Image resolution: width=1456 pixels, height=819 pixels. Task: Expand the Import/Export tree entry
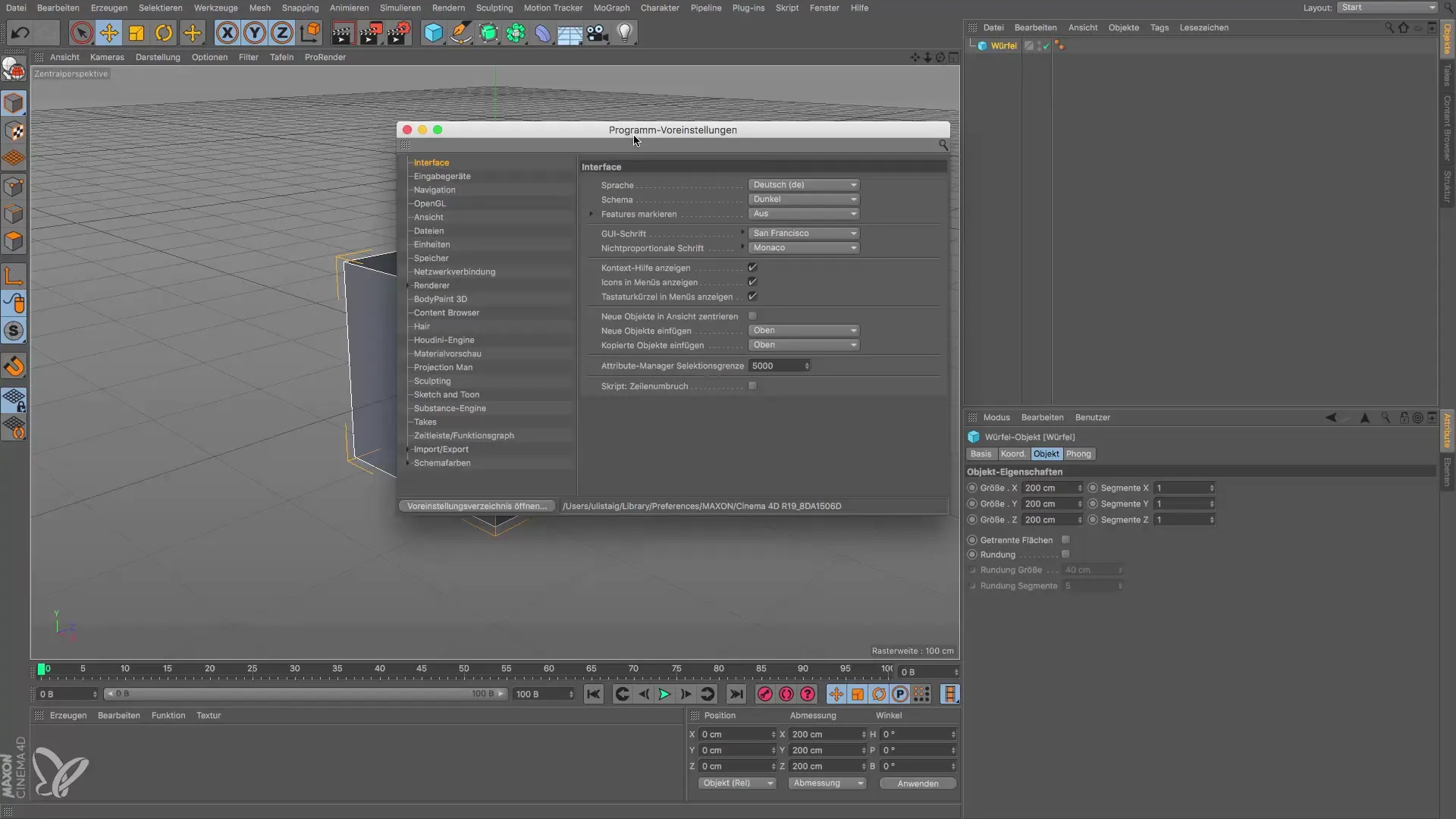click(409, 450)
